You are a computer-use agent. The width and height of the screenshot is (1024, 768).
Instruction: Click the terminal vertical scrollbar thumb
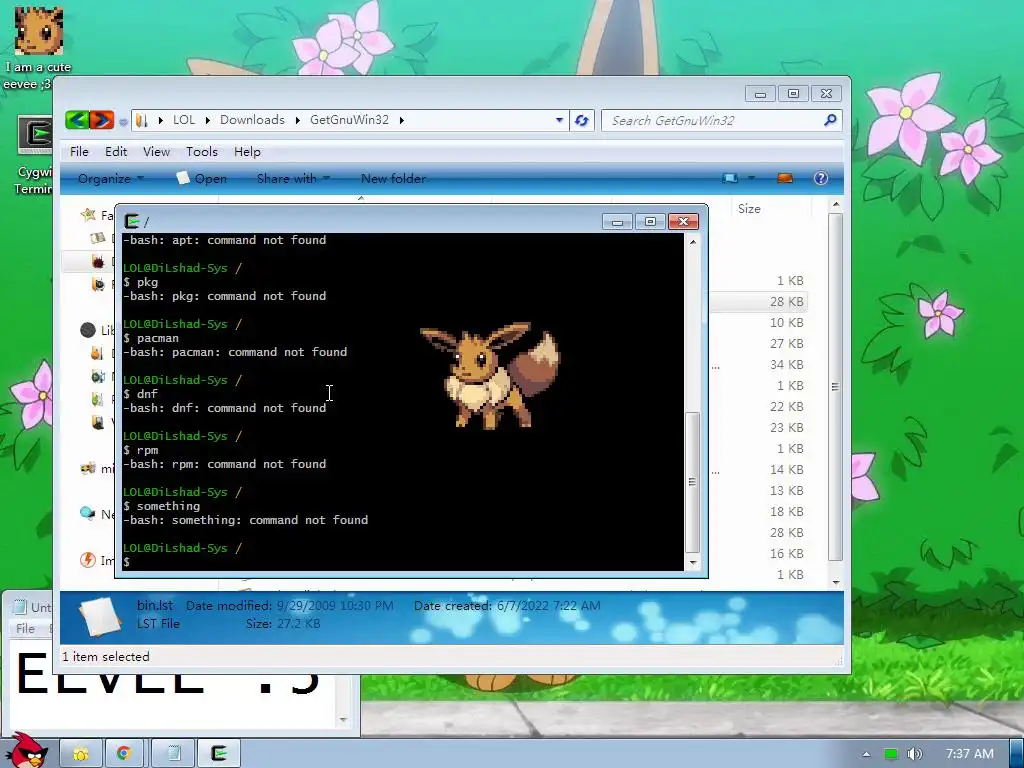[x=692, y=482]
